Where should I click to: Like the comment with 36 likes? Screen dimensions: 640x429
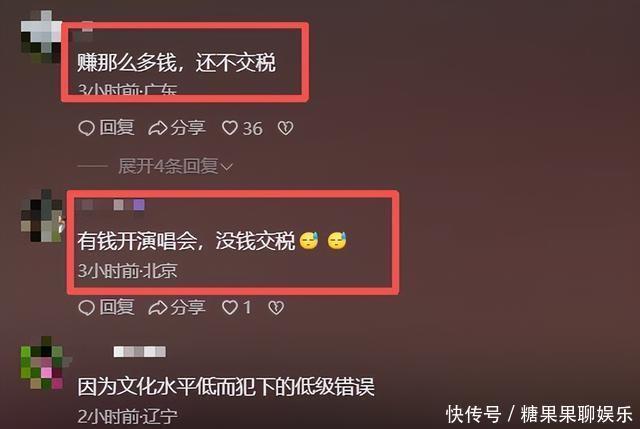[242, 128]
